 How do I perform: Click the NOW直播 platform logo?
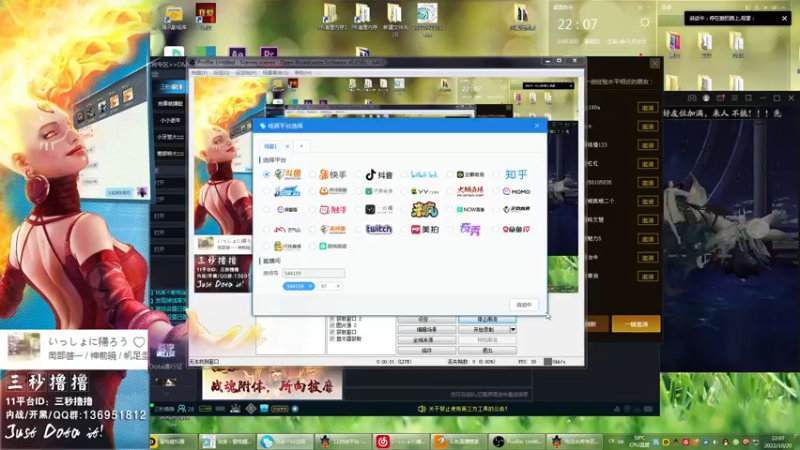(470, 210)
